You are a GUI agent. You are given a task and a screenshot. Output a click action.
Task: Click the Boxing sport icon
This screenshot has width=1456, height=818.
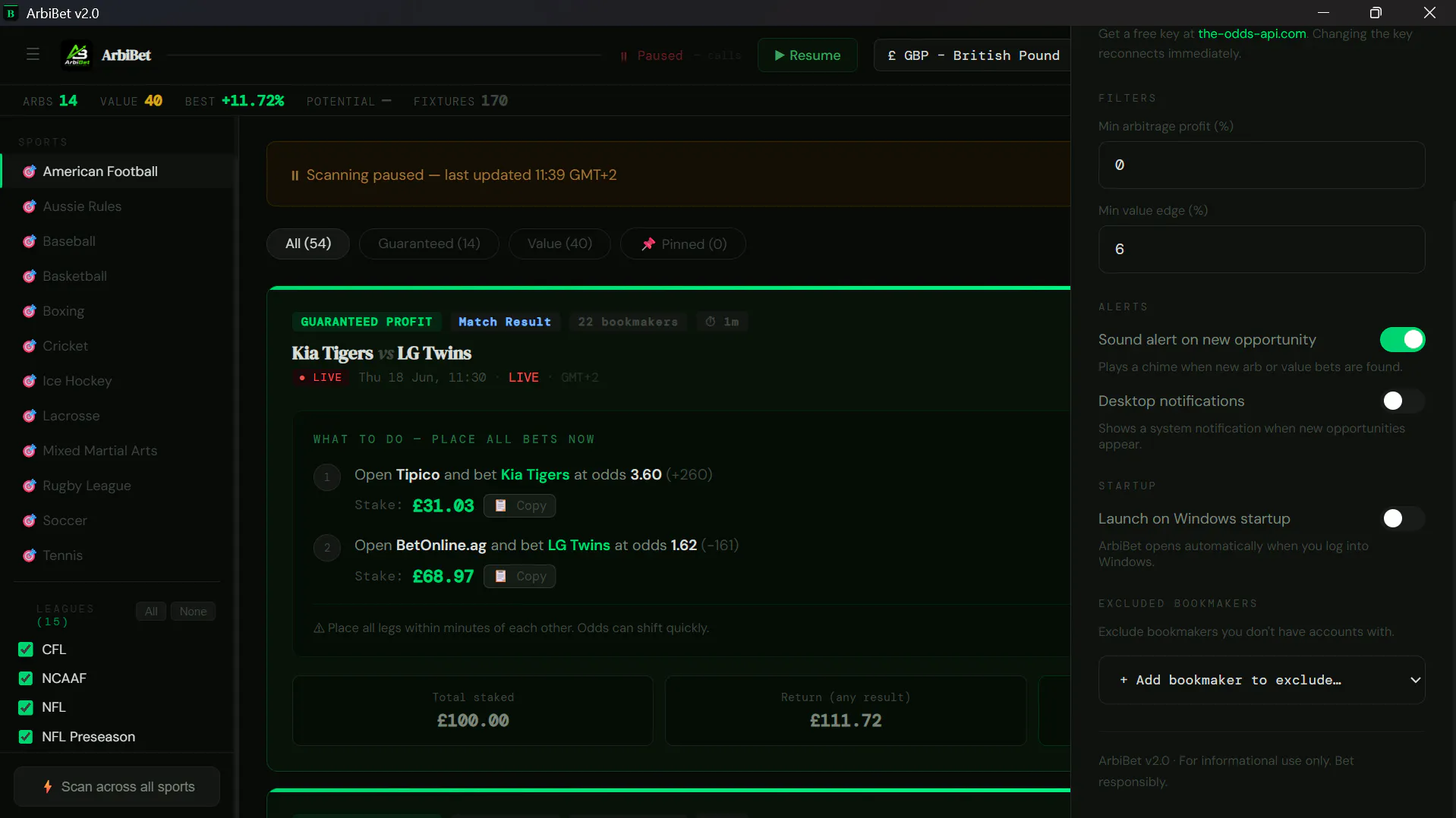30,311
